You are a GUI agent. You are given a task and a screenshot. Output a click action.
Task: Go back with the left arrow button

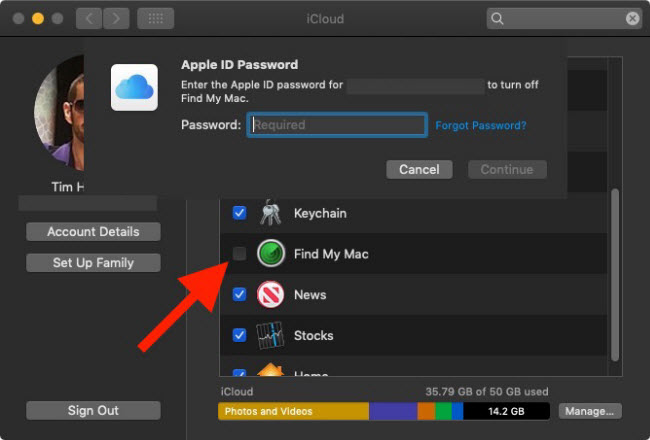click(x=89, y=18)
